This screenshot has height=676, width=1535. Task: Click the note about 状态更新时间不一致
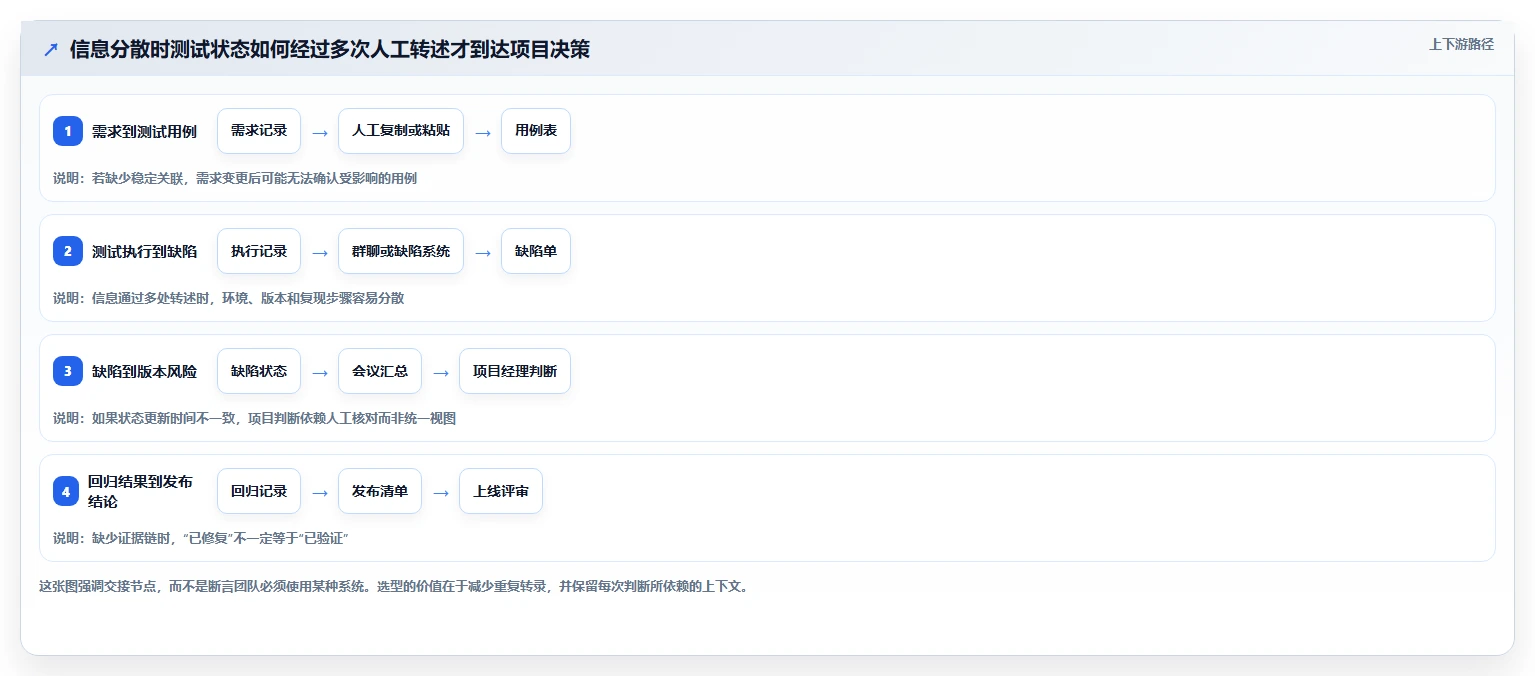pyautogui.click(x=254, y=418)
